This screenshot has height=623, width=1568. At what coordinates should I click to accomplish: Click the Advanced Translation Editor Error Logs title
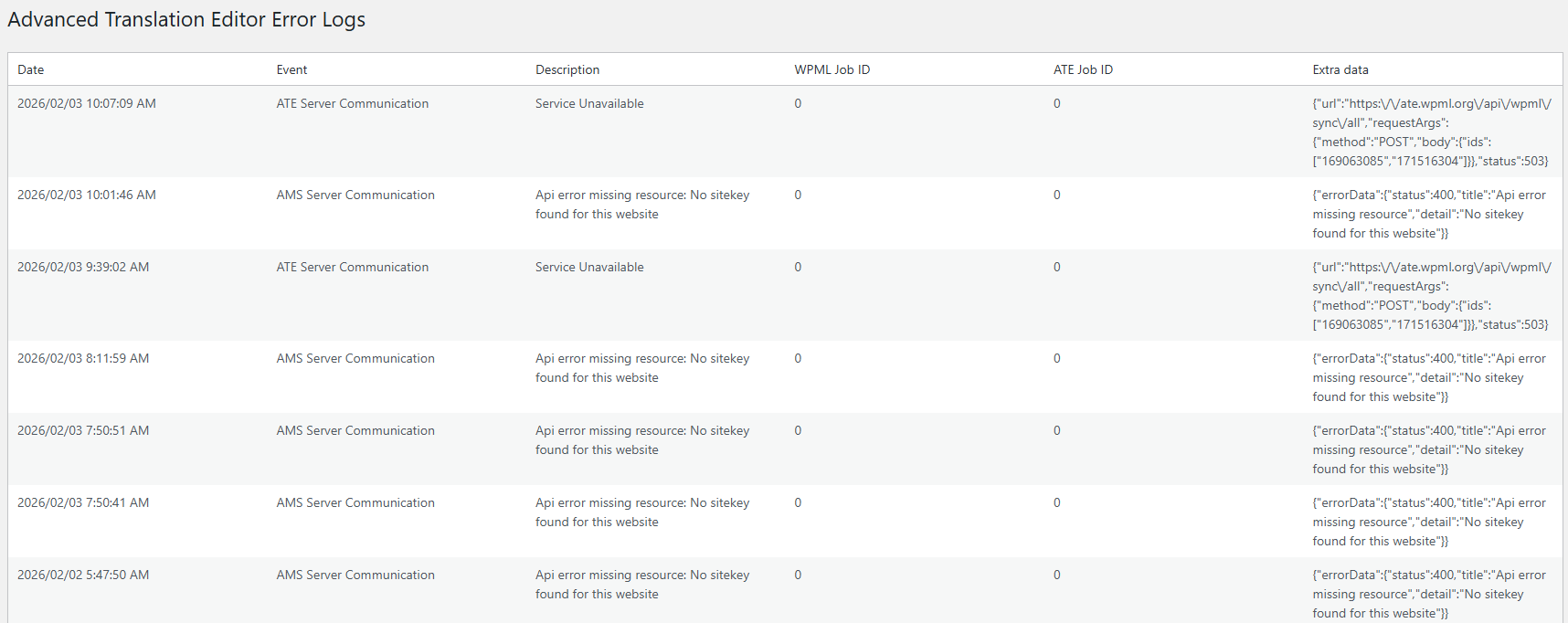(186, 20)
